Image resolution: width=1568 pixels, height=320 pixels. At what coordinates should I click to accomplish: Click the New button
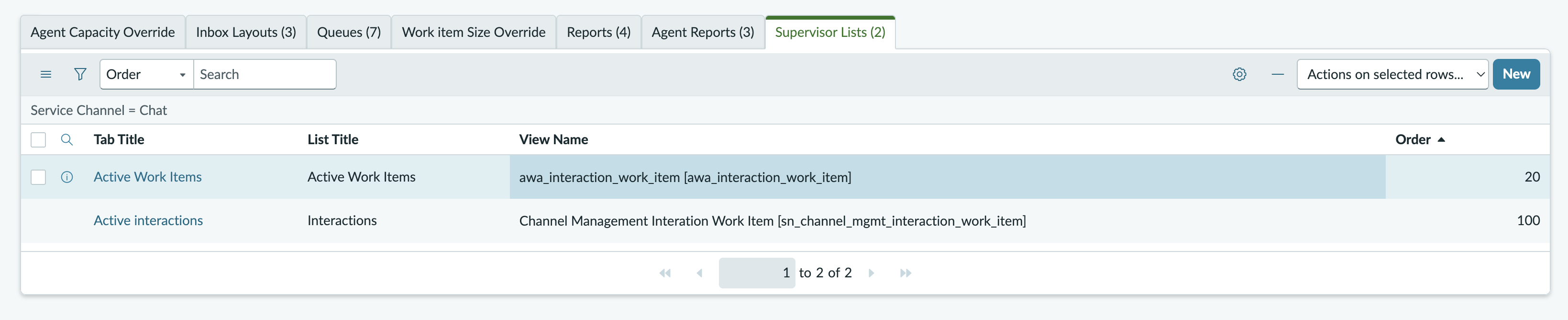pyautogui.click(x=1516, y=74)
